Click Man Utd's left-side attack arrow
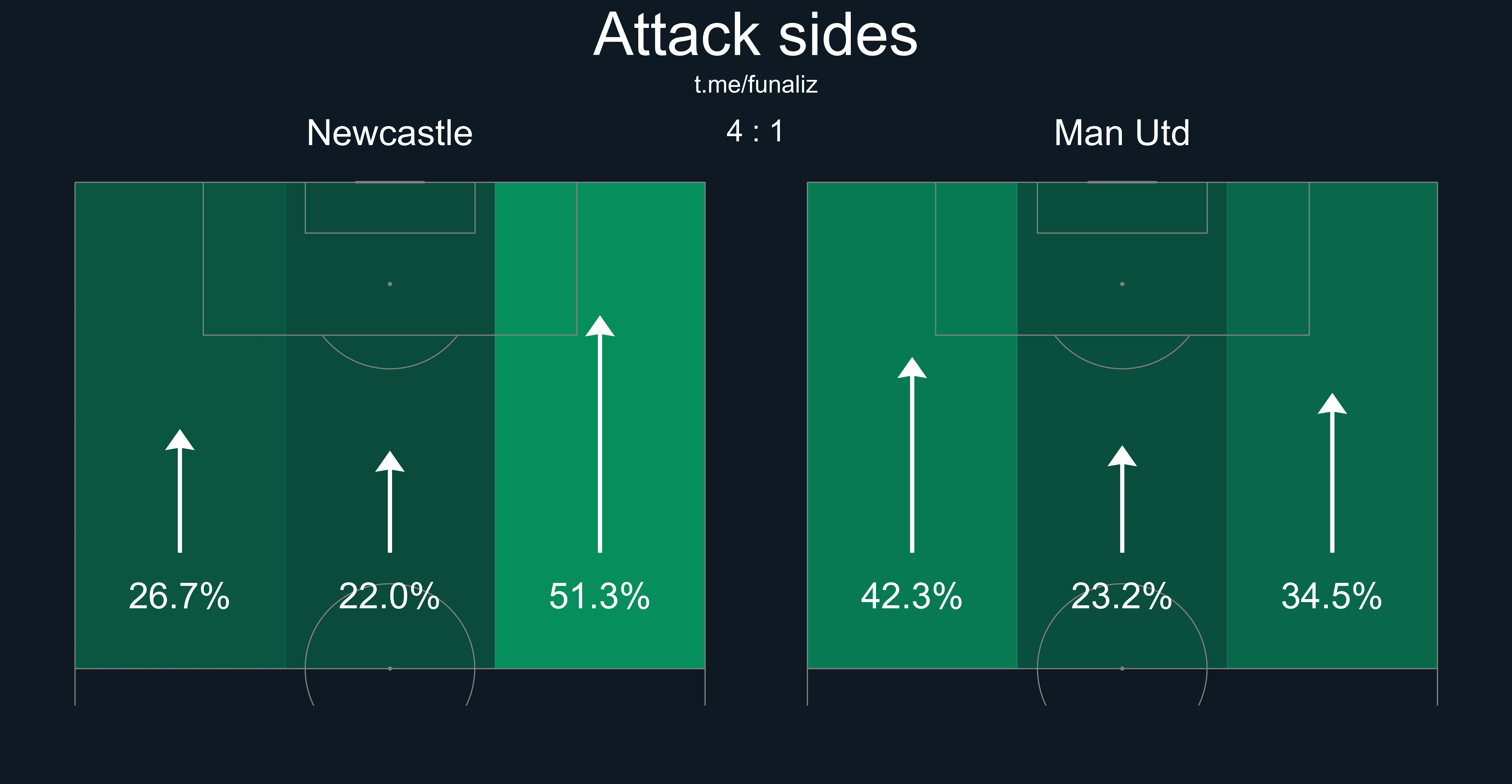 (912, 455)
